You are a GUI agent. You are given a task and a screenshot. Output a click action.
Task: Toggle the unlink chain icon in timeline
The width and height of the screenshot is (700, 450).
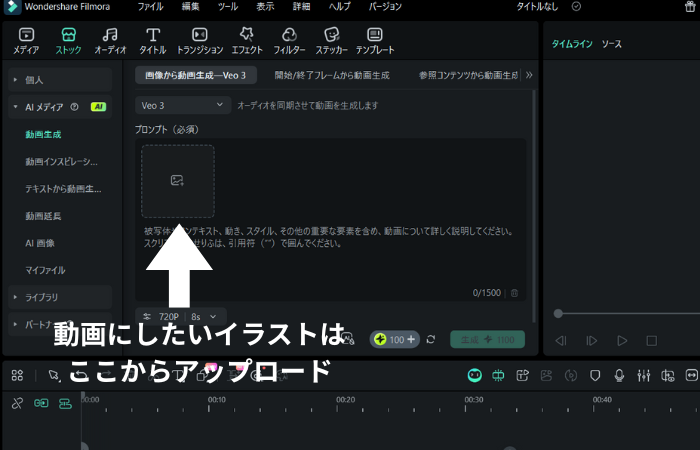(x=17, y=404)
